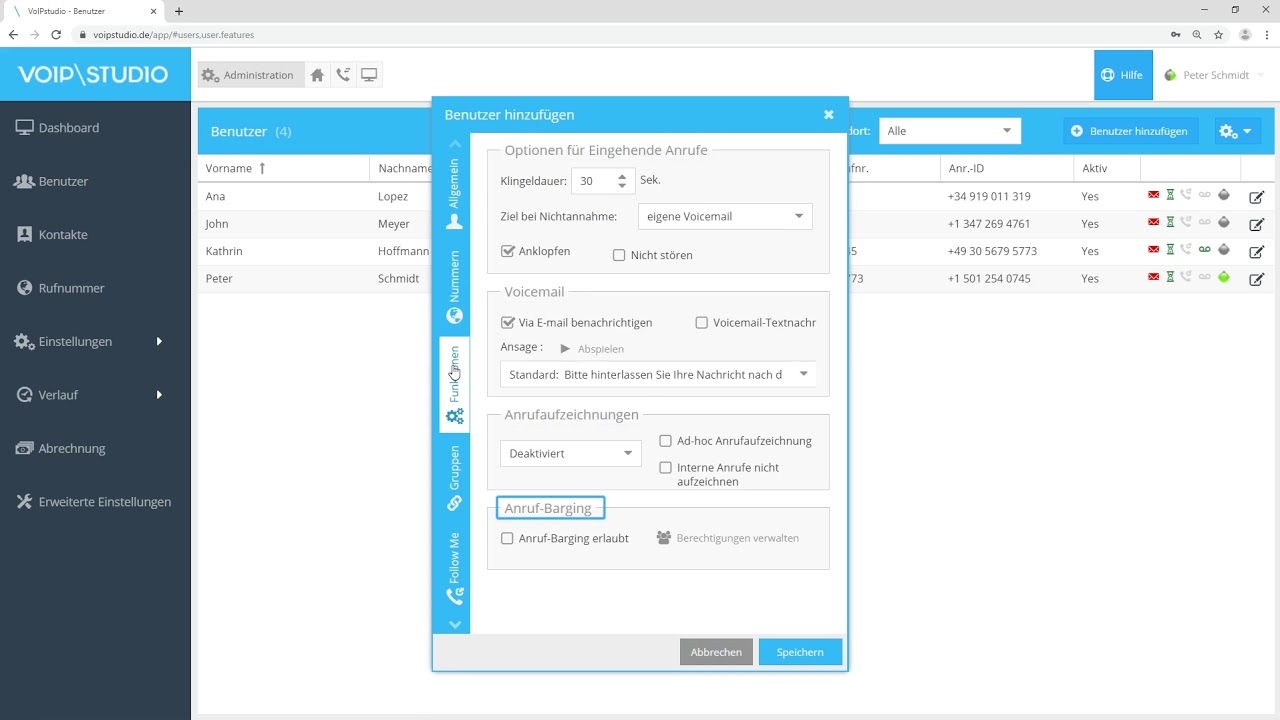Switch to the Nummern tab

pos(454,287)
